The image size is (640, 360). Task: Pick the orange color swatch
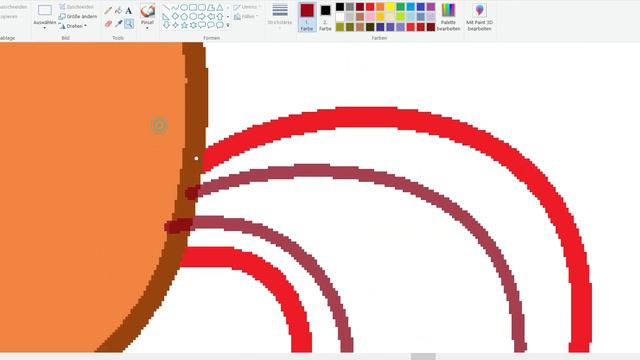point(380,7)
